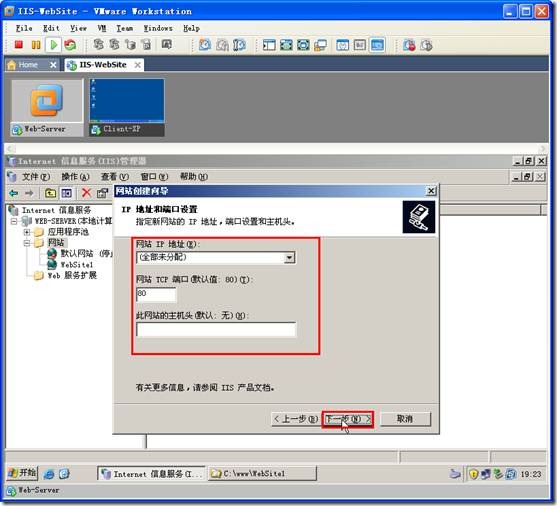Click the red delete X icon in IIS toolbar
557x506 pixels.
click(x=86, y=193)
